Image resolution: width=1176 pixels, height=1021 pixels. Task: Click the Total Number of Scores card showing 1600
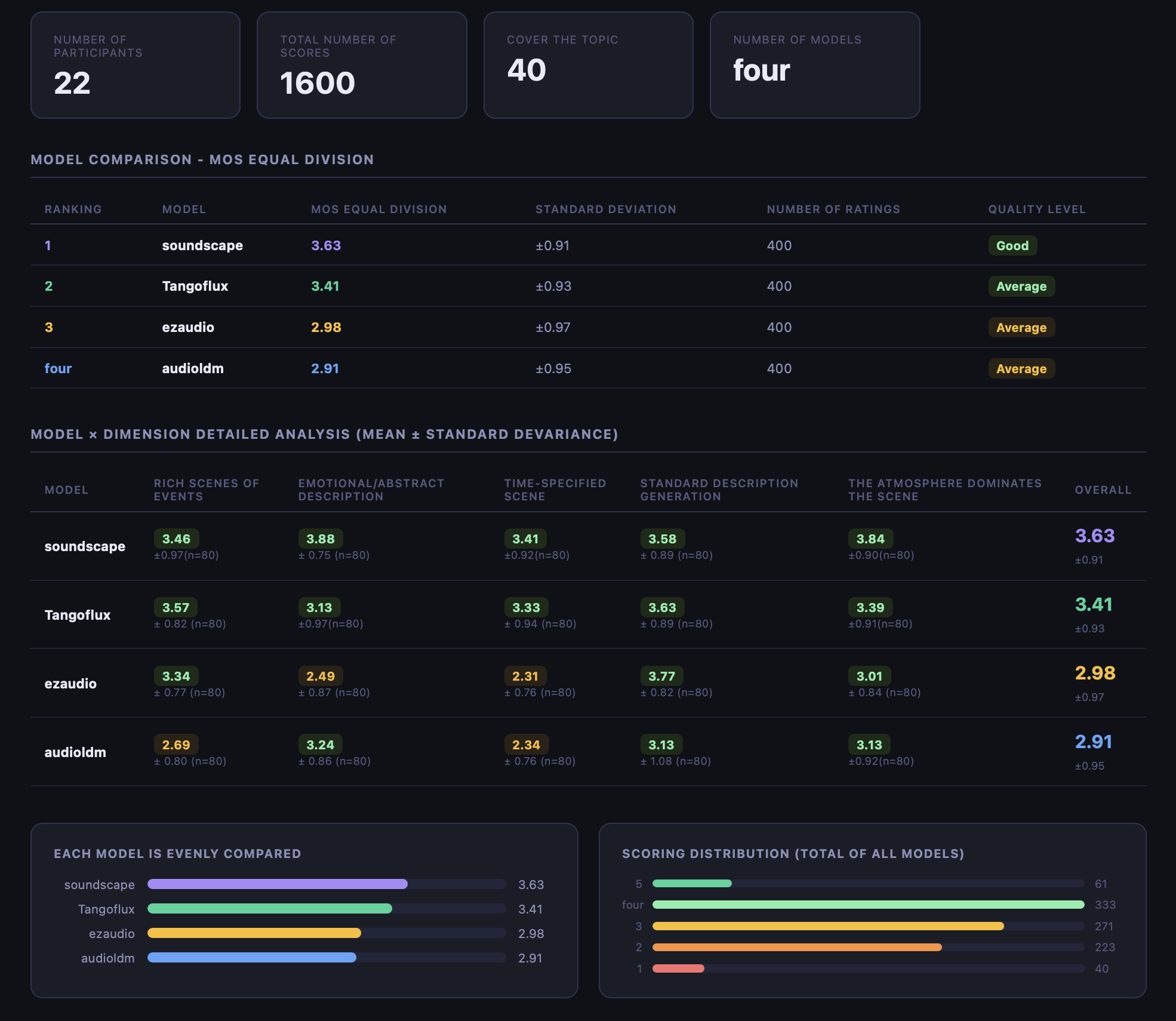[362, 65]
